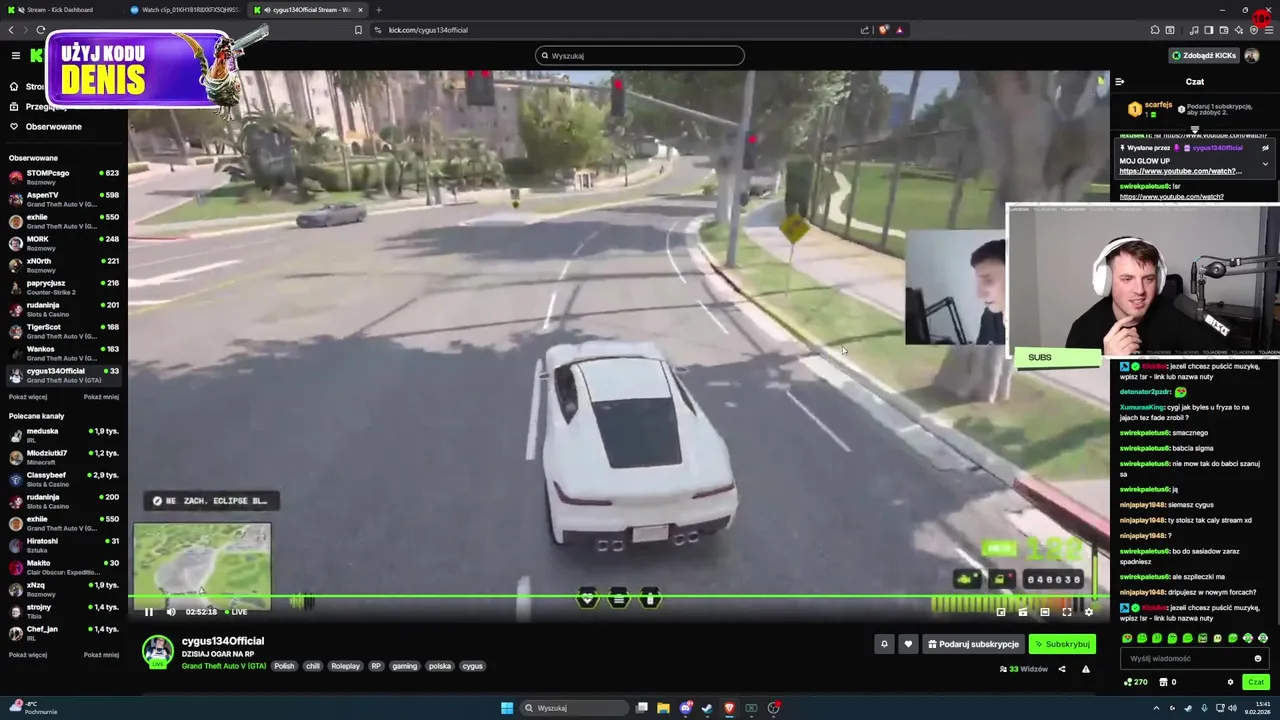The image size is (1280, 720).
Task: Switch to Watch clip browser tab
Action: click(185, 10)
